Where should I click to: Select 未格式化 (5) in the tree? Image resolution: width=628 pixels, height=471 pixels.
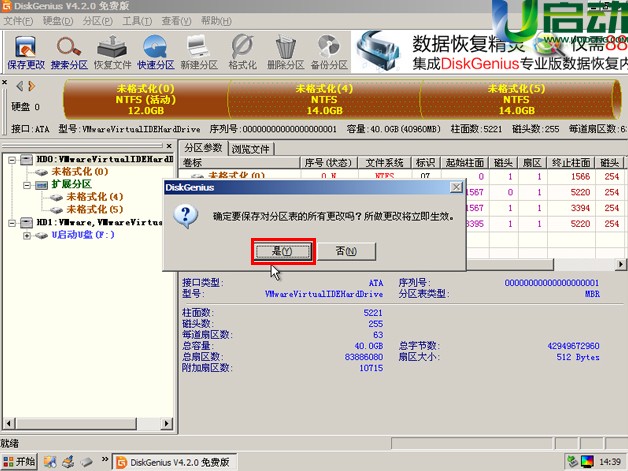[95, 209]
